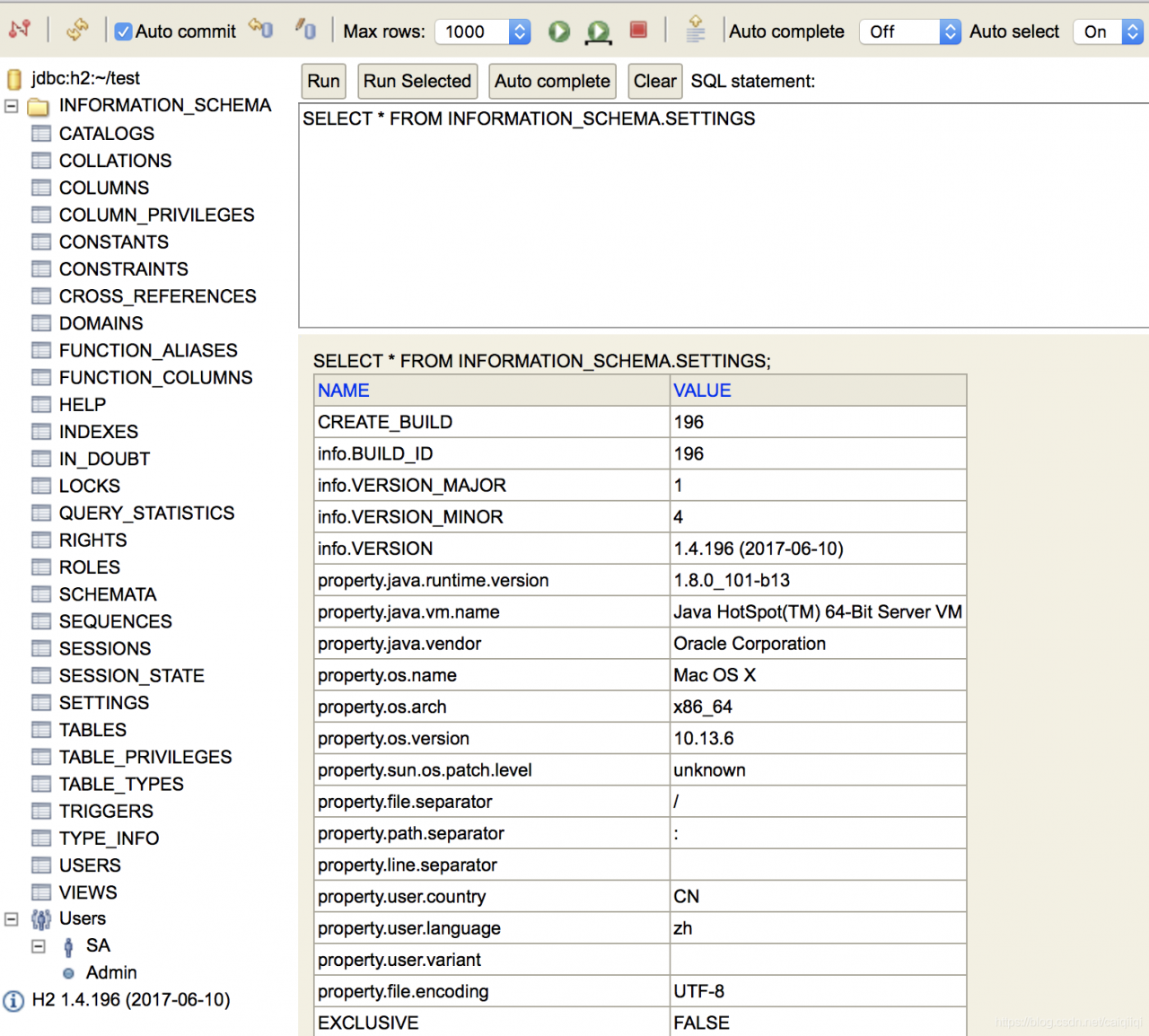The height and width of the screenshot is (1036, 1149).
Task: Click the info.VERSION value cell
Action: (x=818, y=549)
